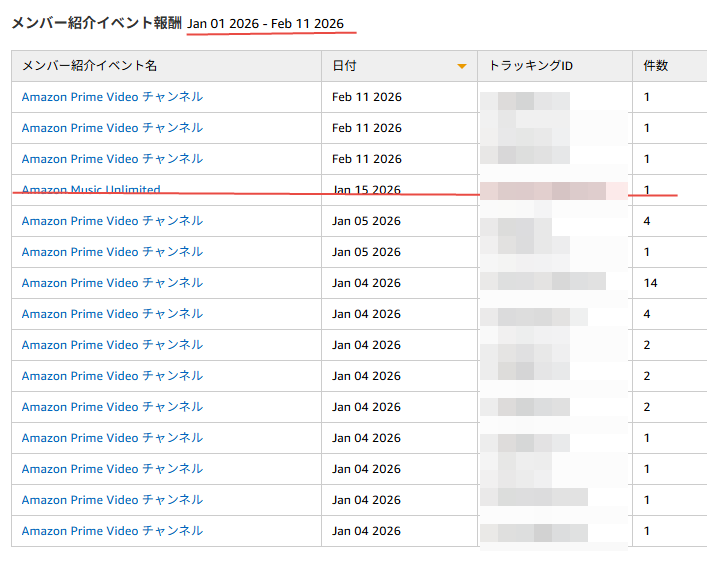
Task: Open Jan 04 Prime Video link with 4 件
Action: 112,314
